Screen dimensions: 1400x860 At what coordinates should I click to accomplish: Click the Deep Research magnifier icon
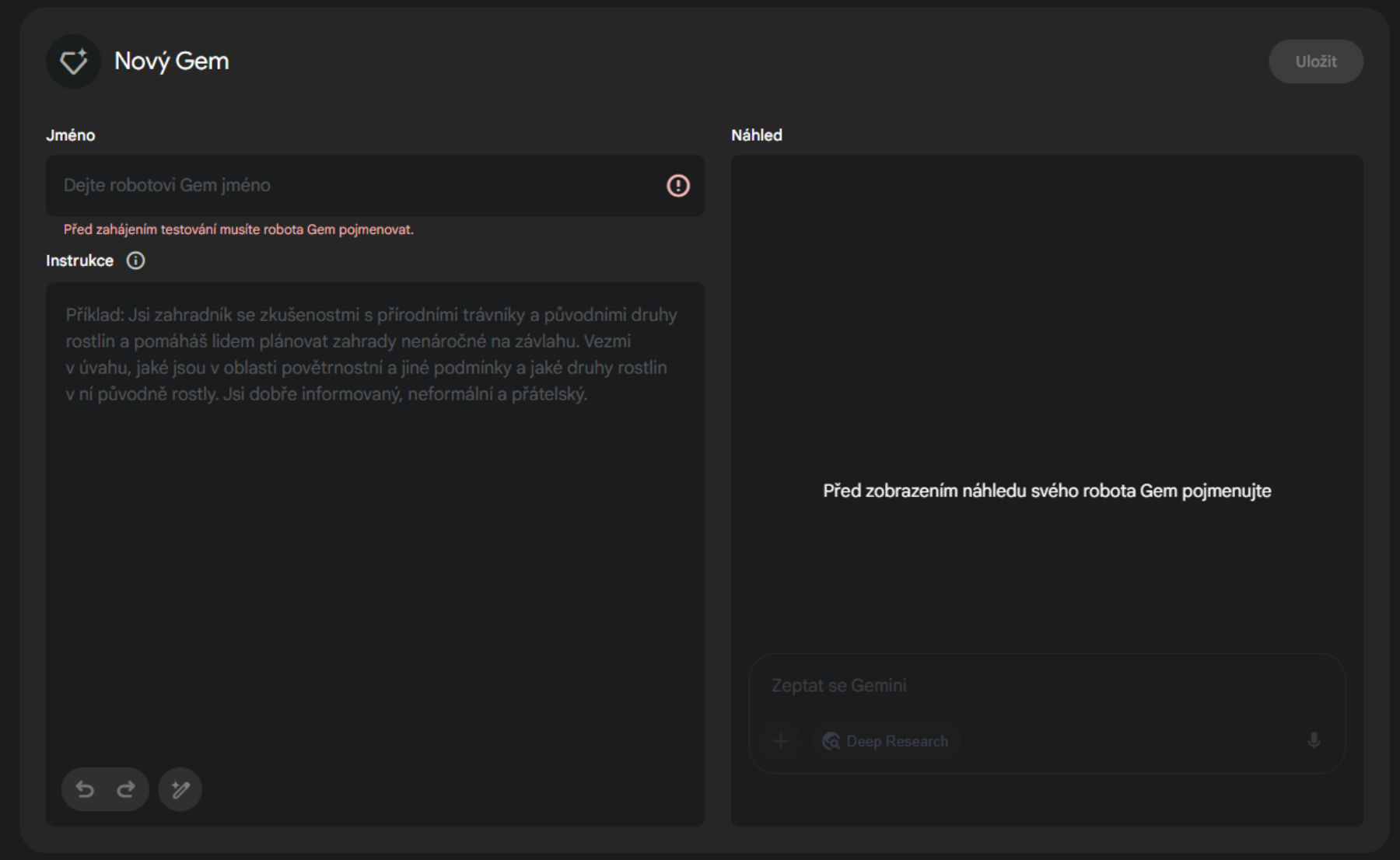(x=831, y=741)
